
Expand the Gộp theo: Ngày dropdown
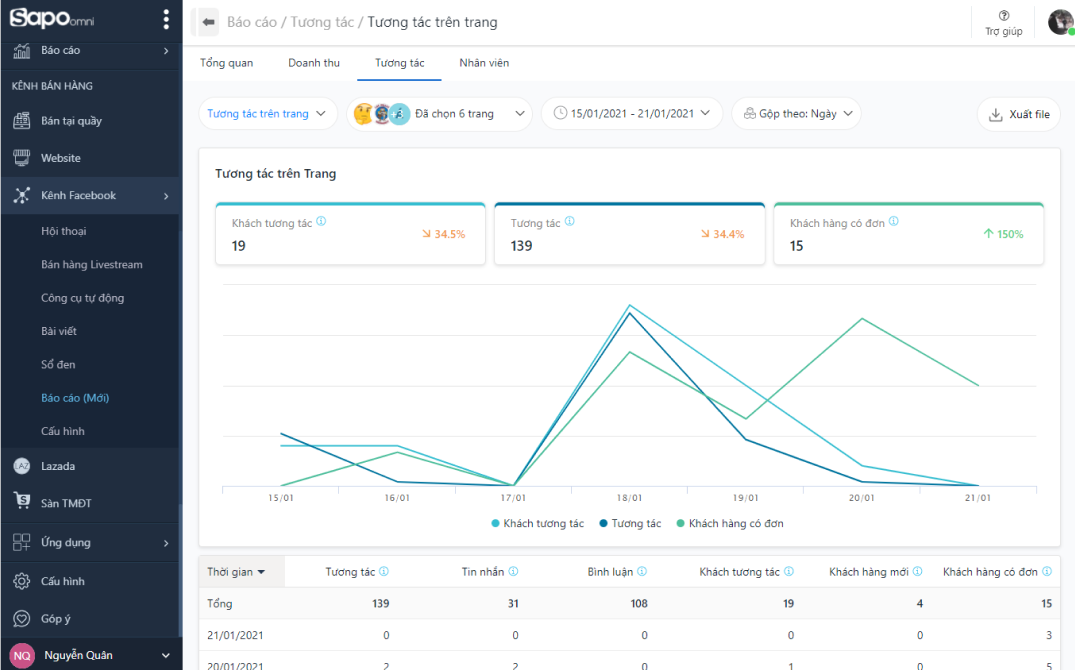pyautogui.click(x=796, y=114)
